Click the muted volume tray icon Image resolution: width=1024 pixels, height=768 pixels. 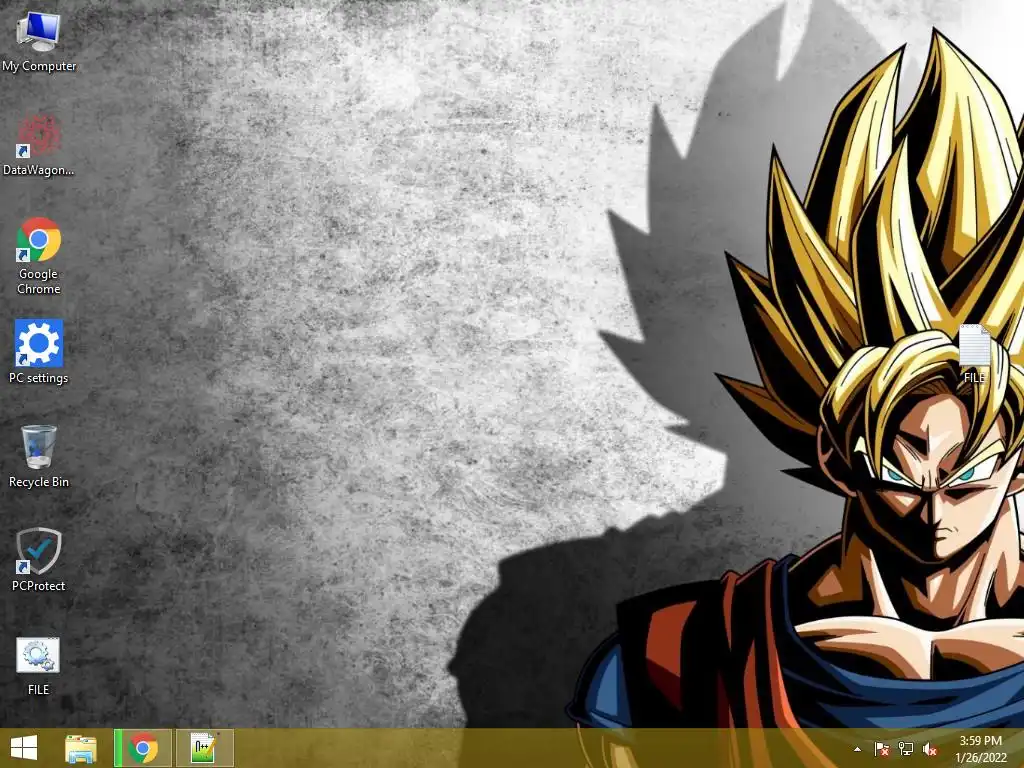click(x=929, y=749)
